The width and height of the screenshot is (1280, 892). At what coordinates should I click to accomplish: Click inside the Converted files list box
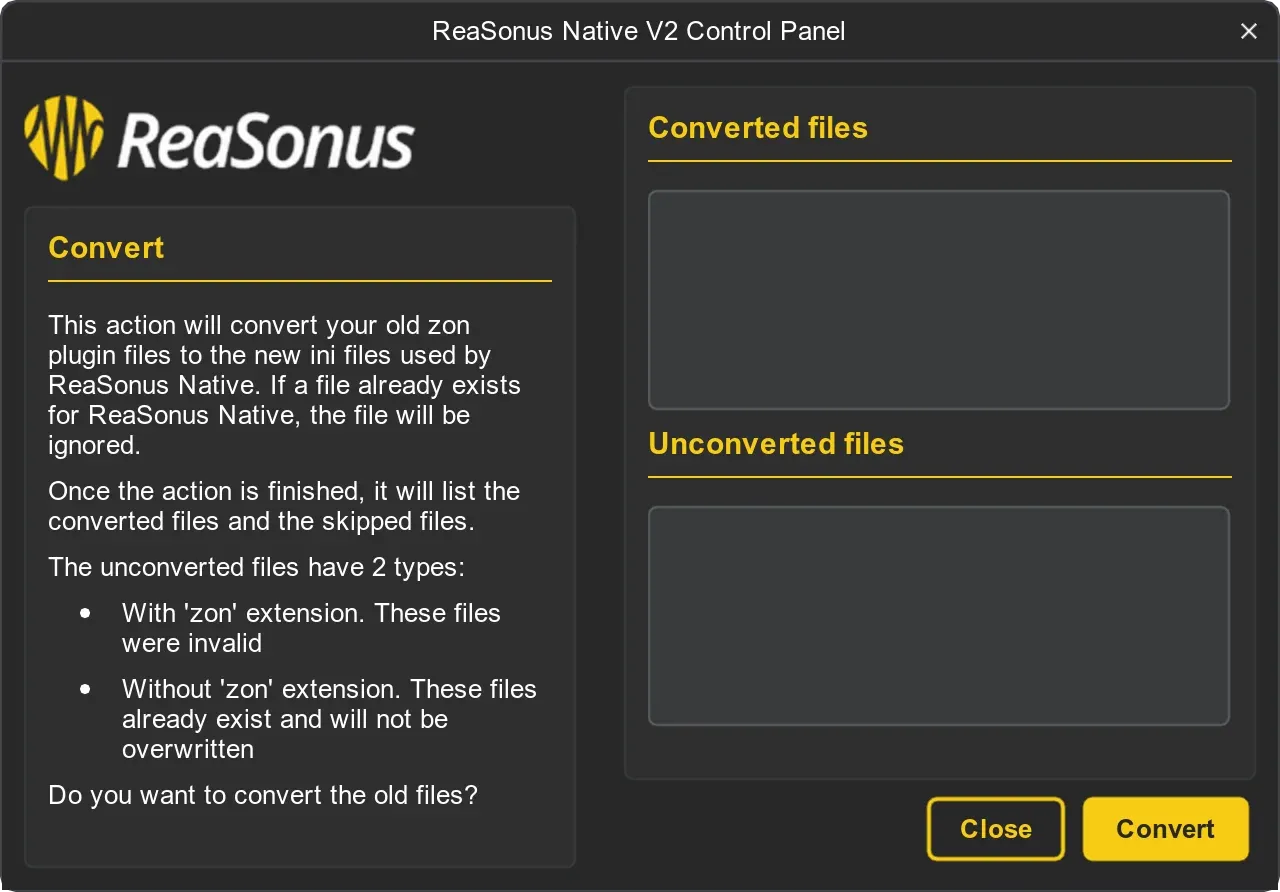[938, 300]
